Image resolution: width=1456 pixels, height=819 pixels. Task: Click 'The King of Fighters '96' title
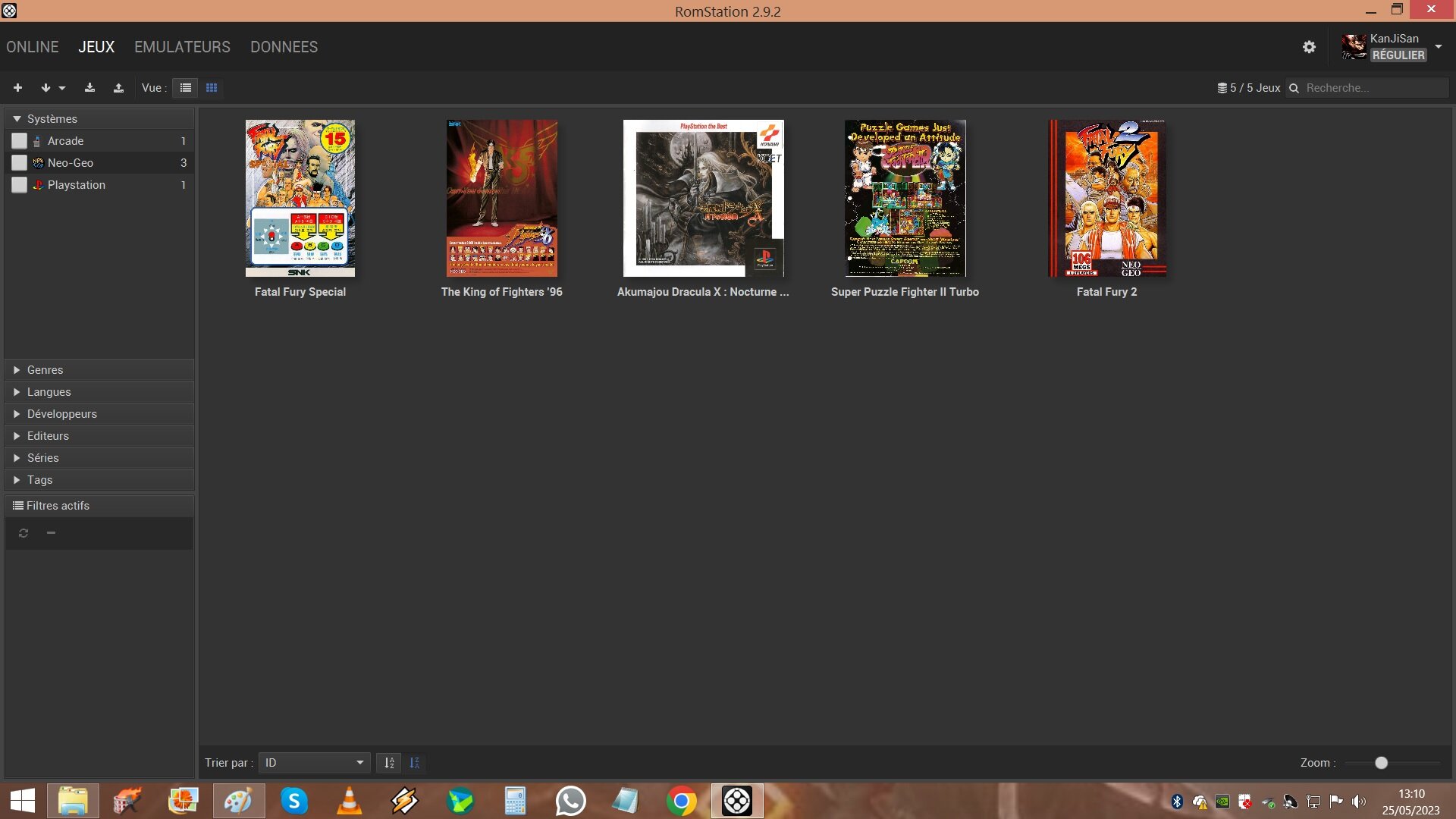(502, 292)
